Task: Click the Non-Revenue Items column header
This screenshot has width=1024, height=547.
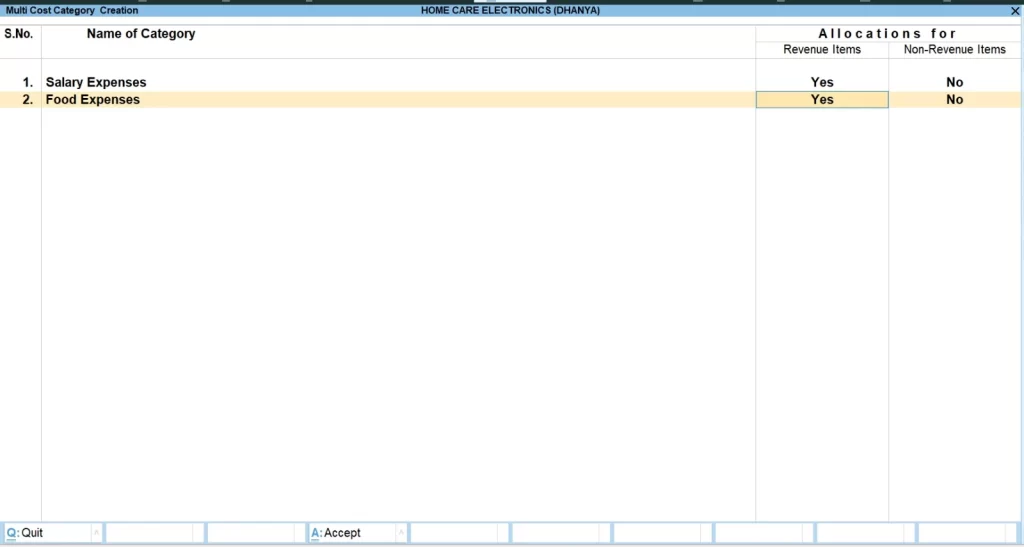Action: (x=955, y=49)
